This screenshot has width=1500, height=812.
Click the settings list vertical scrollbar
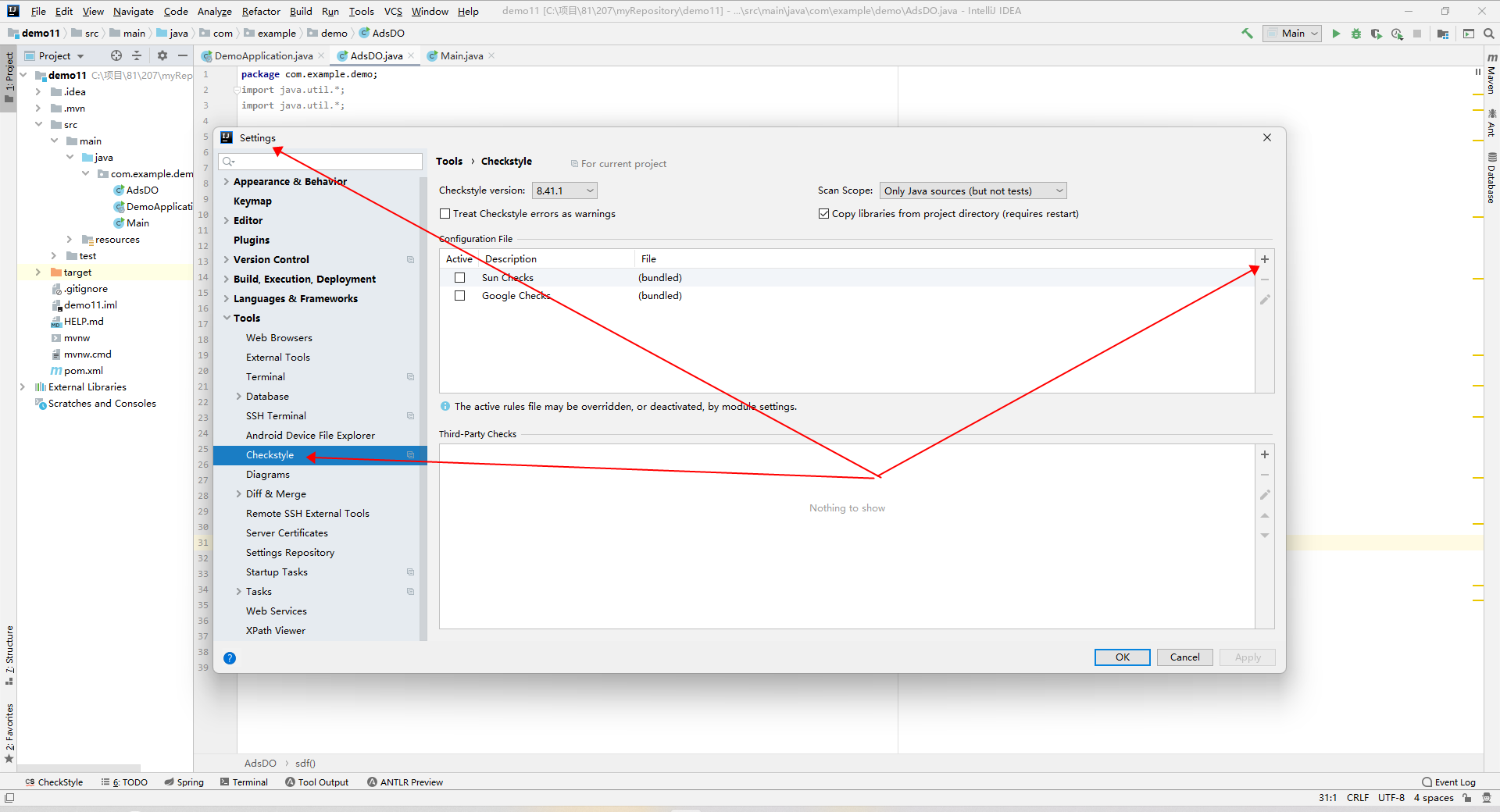click(423, 409)
